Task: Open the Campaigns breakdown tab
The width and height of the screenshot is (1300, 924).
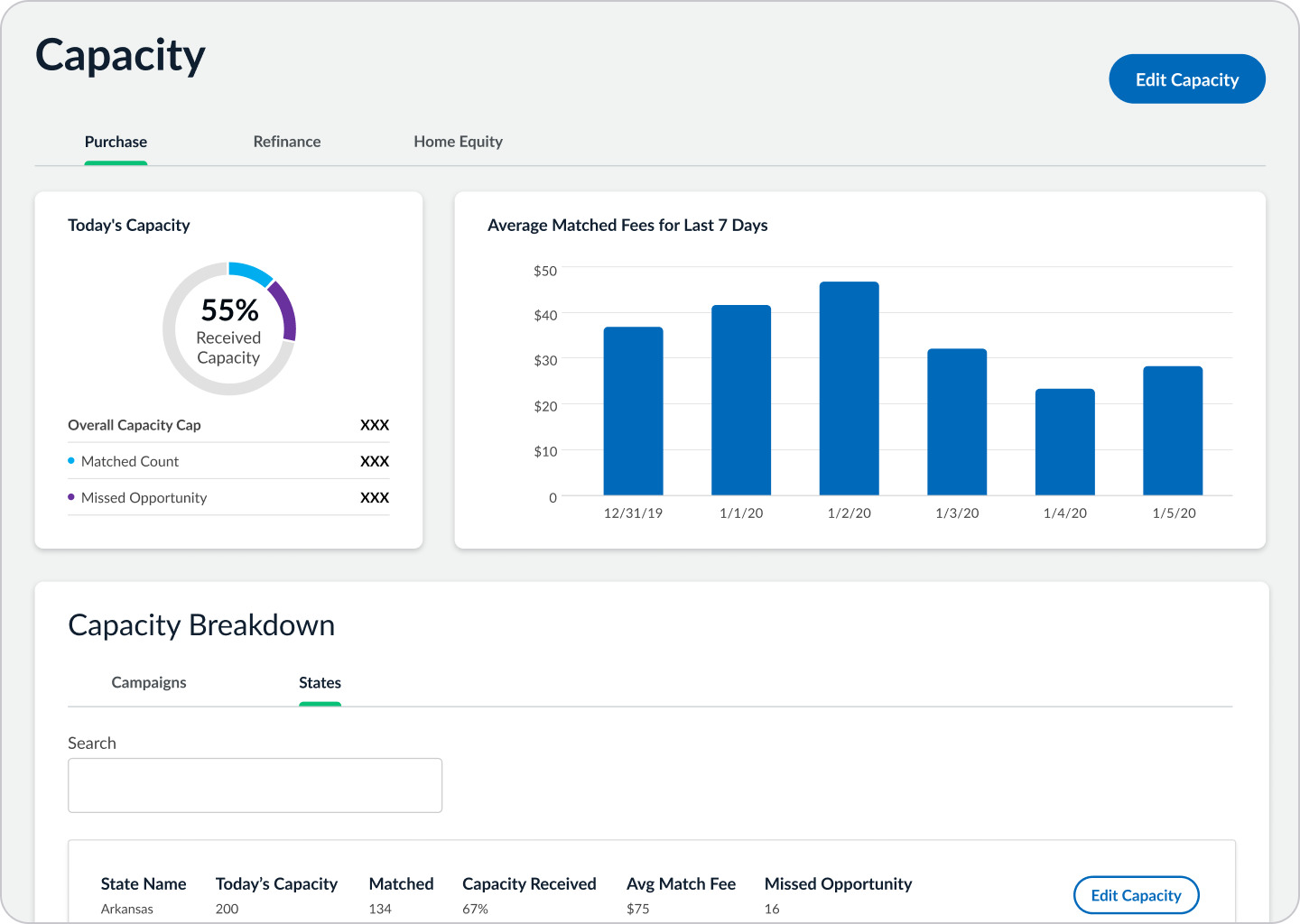Action: tap(149, 682)
